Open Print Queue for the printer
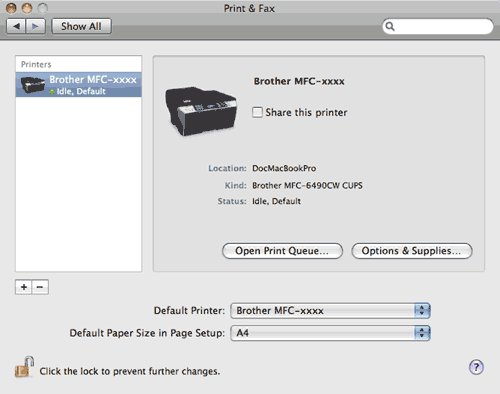Viewport: 500px width, 394px height. click(x=282, y=251)
